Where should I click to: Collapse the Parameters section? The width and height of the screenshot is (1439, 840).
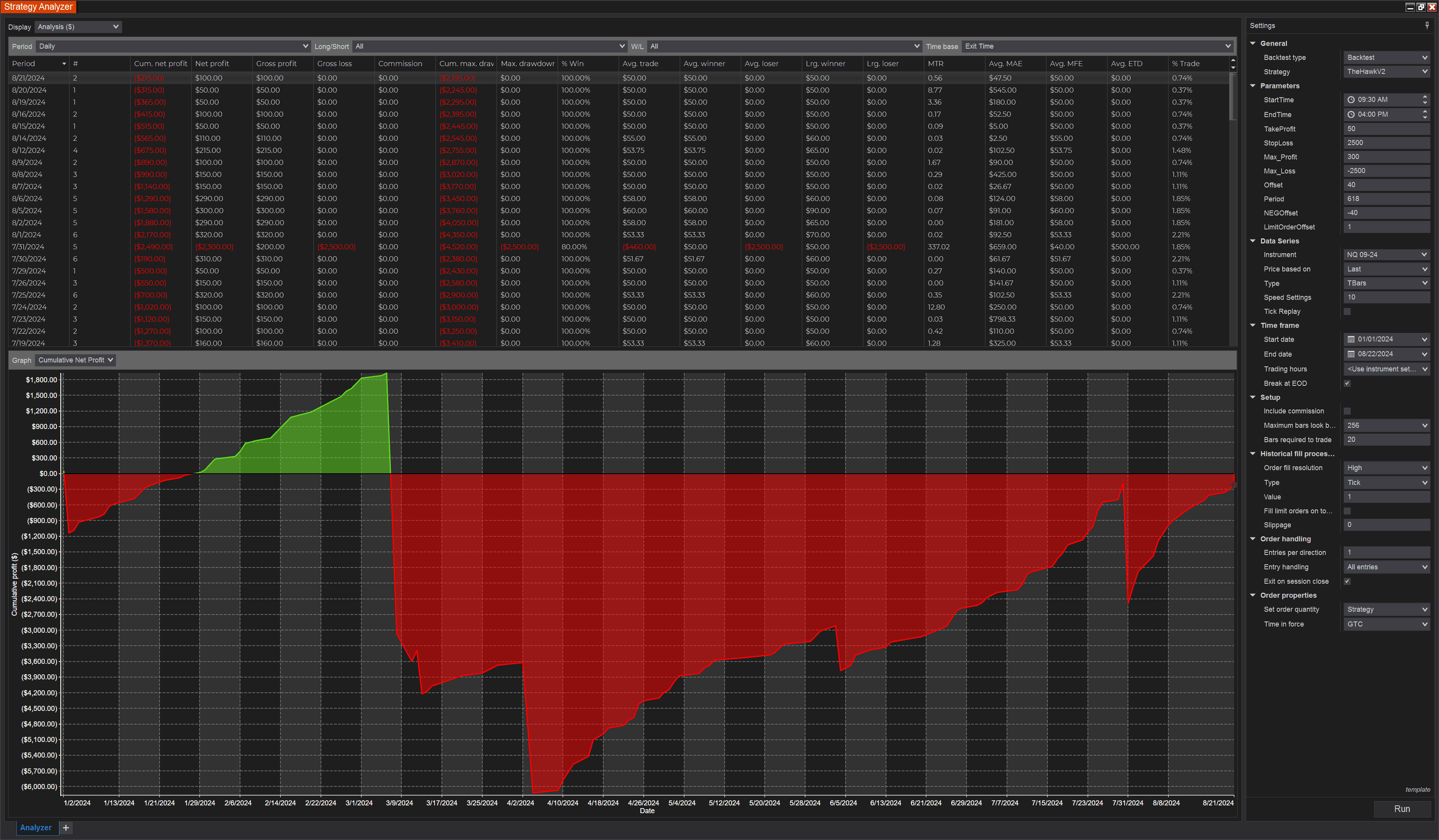1253,86
